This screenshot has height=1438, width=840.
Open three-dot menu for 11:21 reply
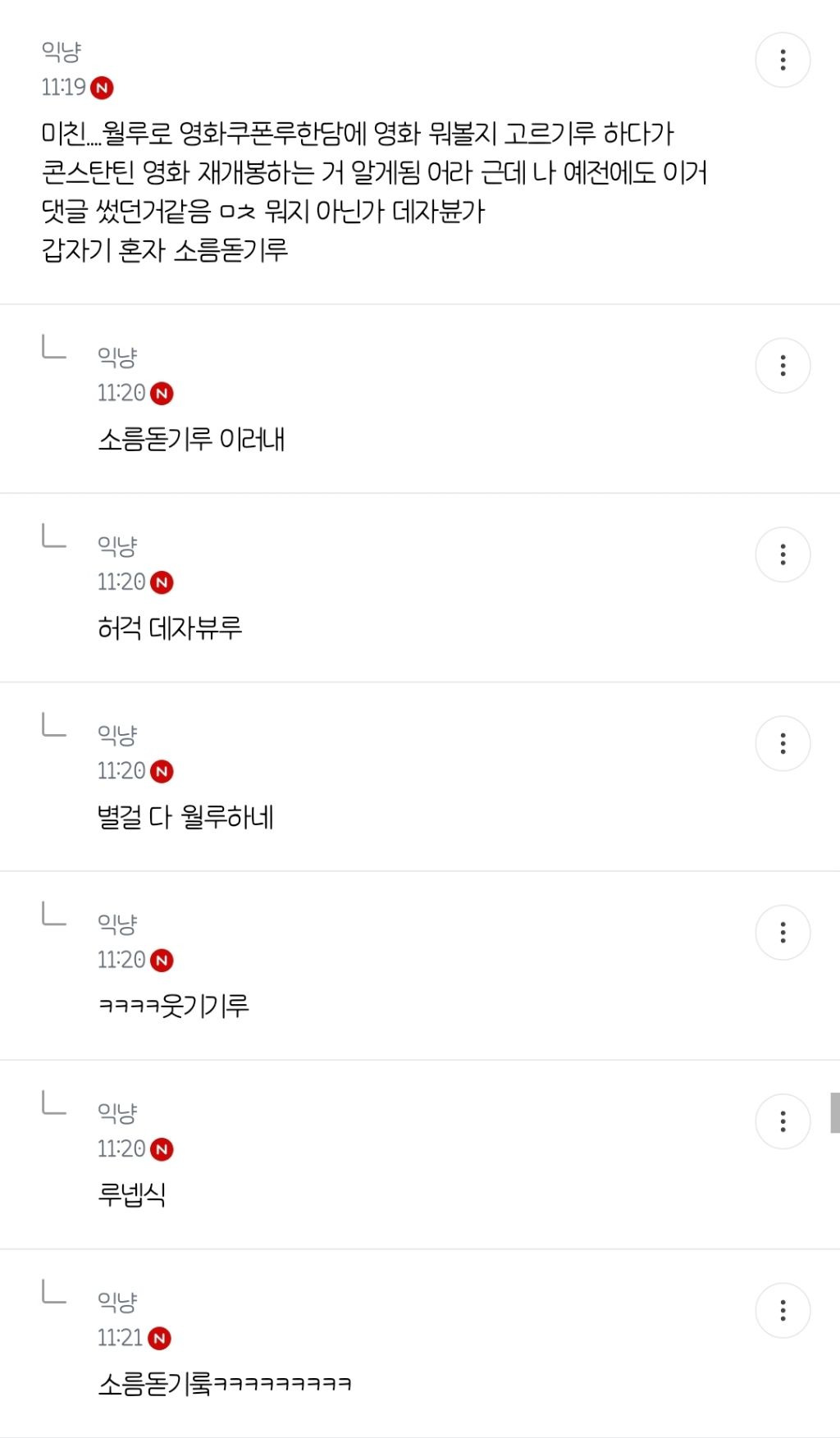point(783,1310)
